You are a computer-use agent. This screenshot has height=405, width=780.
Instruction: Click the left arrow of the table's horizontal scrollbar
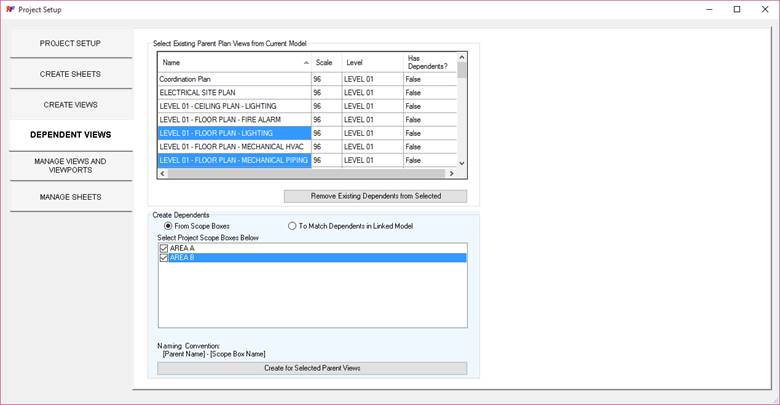pyautogui.click(x=163, y=173)
